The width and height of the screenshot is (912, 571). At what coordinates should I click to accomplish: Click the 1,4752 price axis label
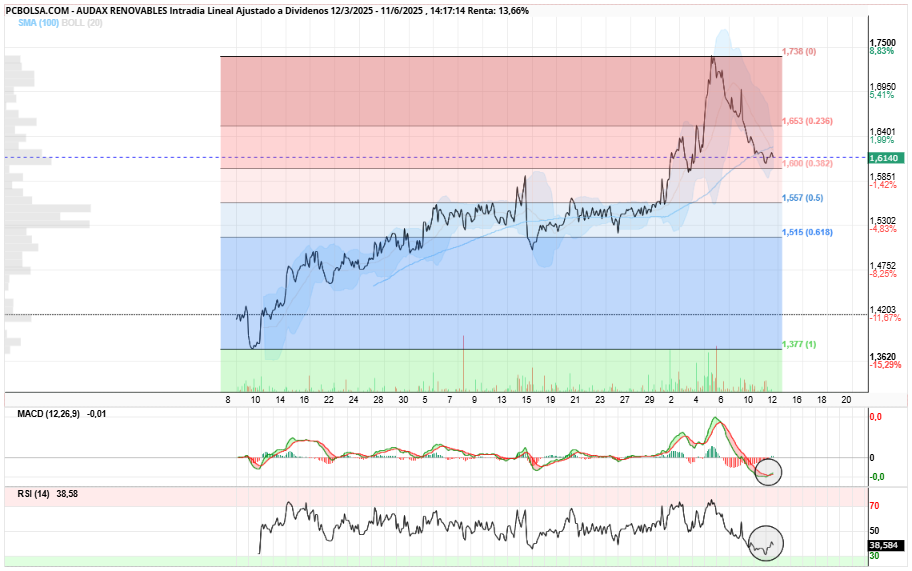(883, 266)
